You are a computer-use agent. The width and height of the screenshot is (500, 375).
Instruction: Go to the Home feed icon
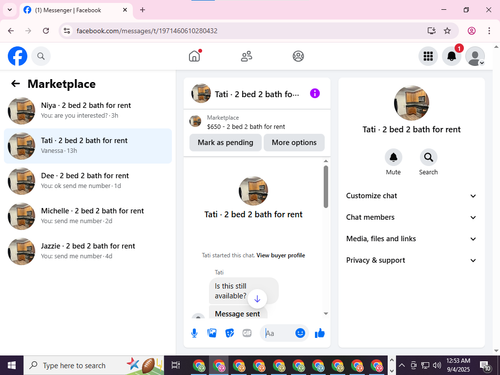click(195, 56)
